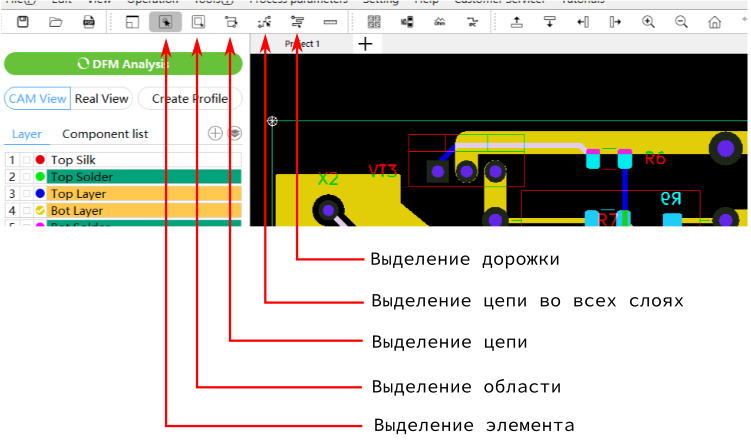Select the element selection tool
751x444 pixels.
pos(165,21)
